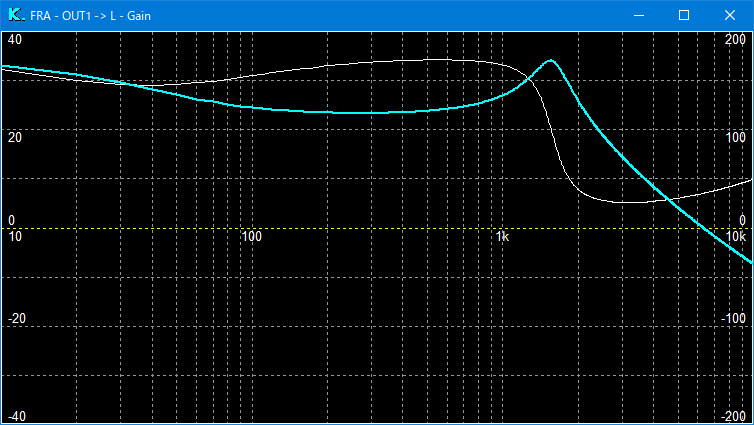Minimize the FRA Gain window
This screenshot has width=754, height=425.
click(x=639, y=15)
